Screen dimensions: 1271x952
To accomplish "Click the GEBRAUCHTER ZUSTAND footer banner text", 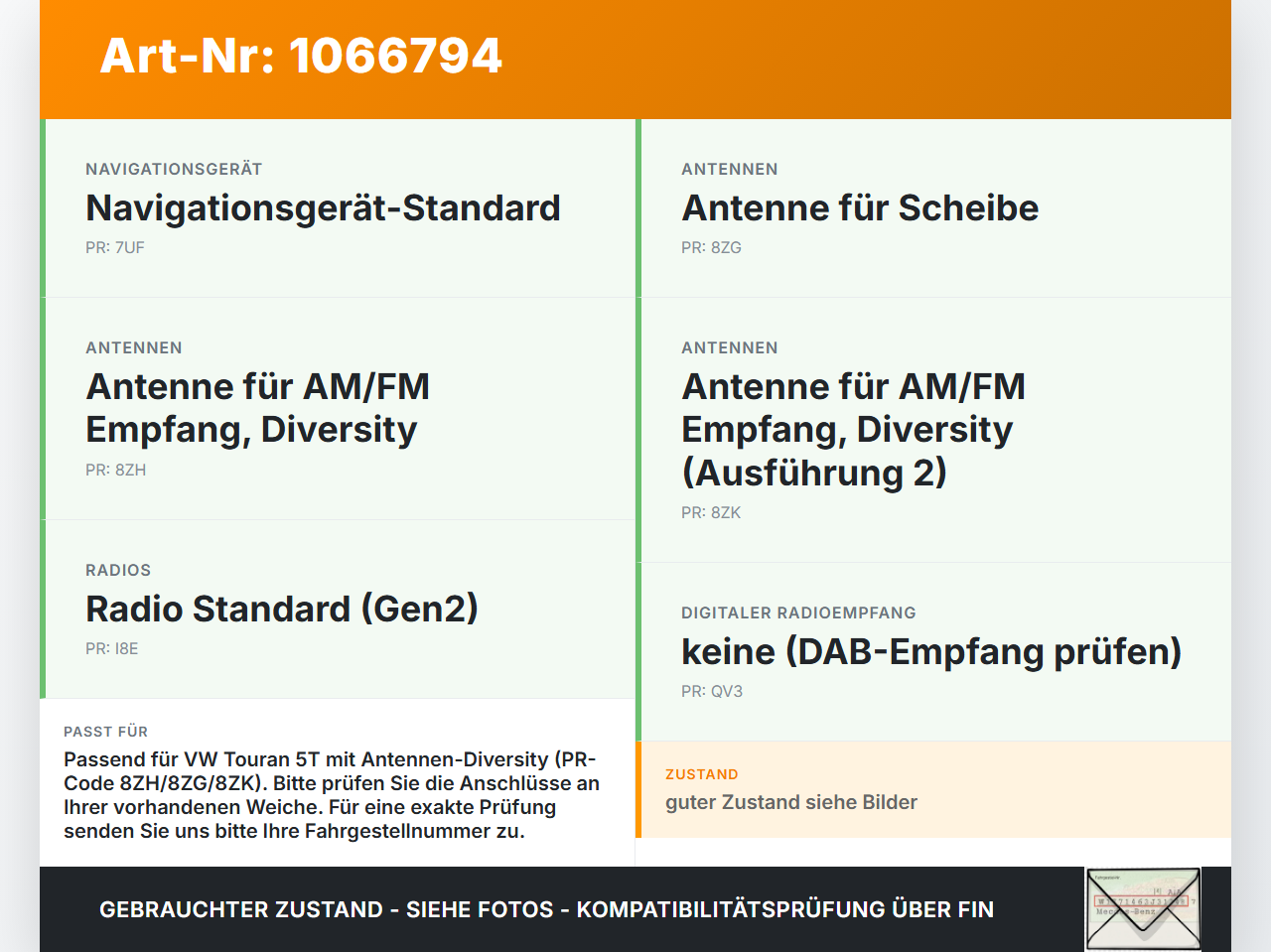I will click(x=546, y=909).
